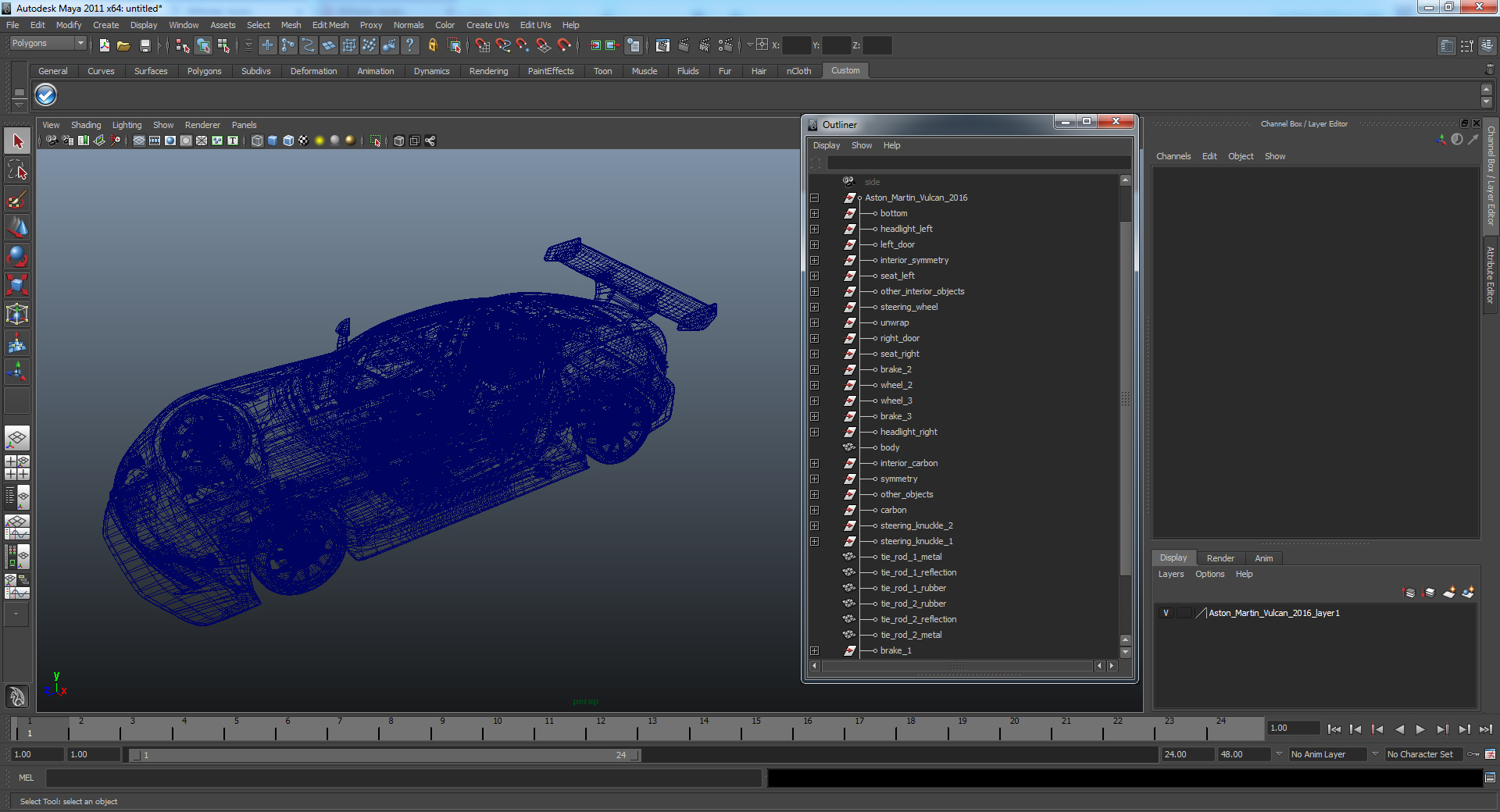
Task: Expand the wheel_2 node in Outliner
Action: pyautogui.click(x=814, y=385)
